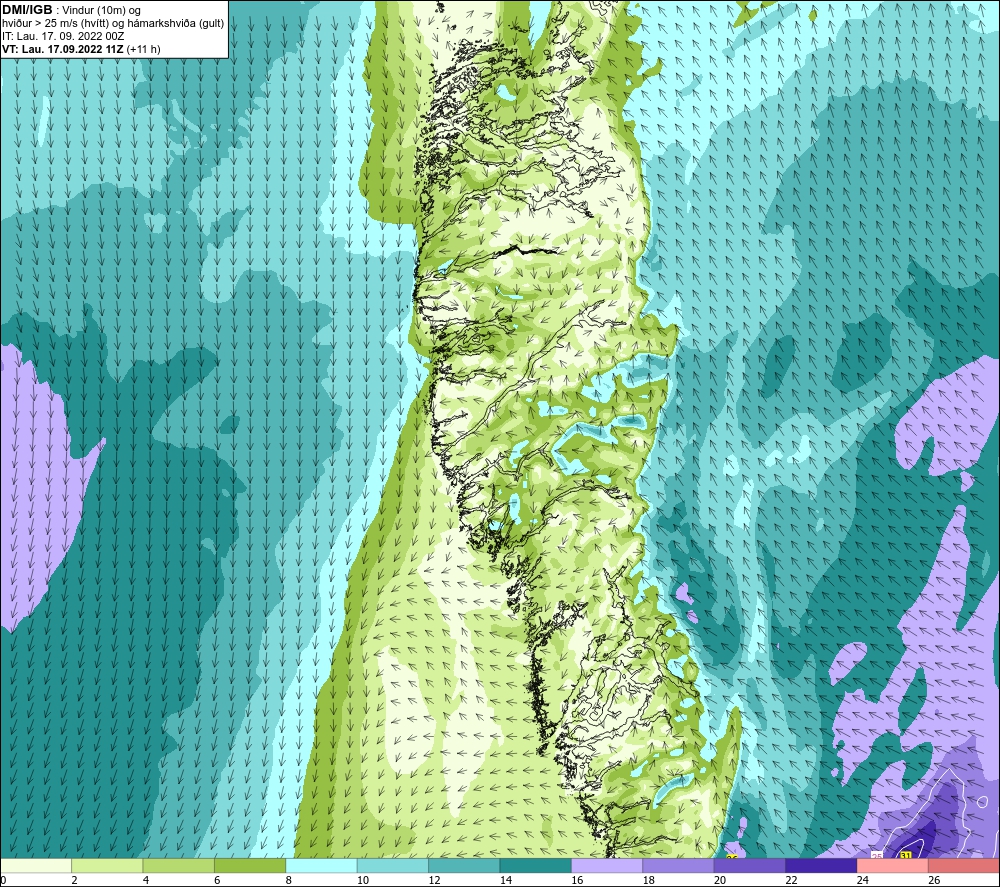Image resolution: width=1000 pixels, height=887 pixels.
Task: Click the 20–22 m/s violet legend swatch
Action: 750,866
